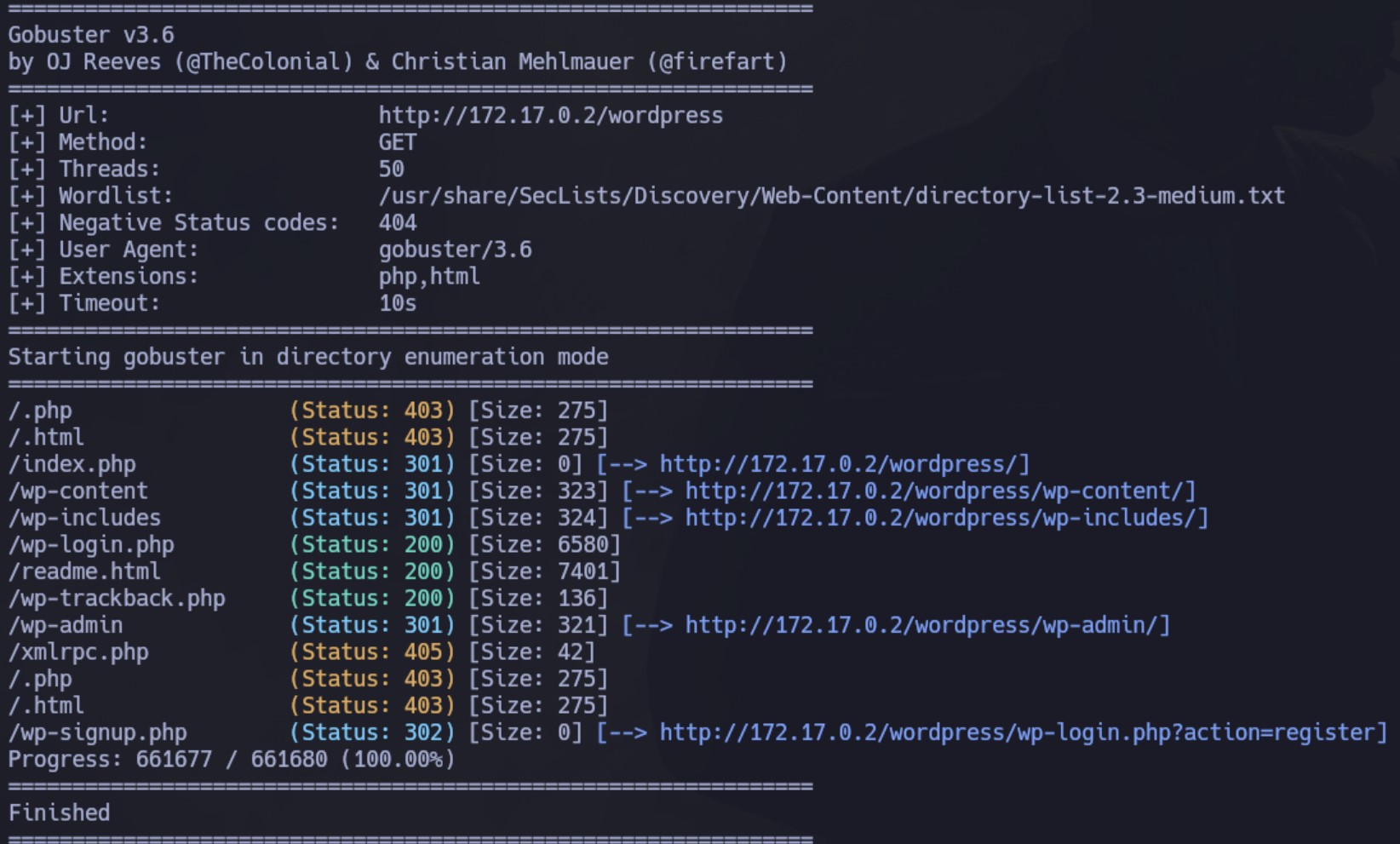Click Status 302 on the wp-signup.php row

pyautogui.click(x=372, y=732)
